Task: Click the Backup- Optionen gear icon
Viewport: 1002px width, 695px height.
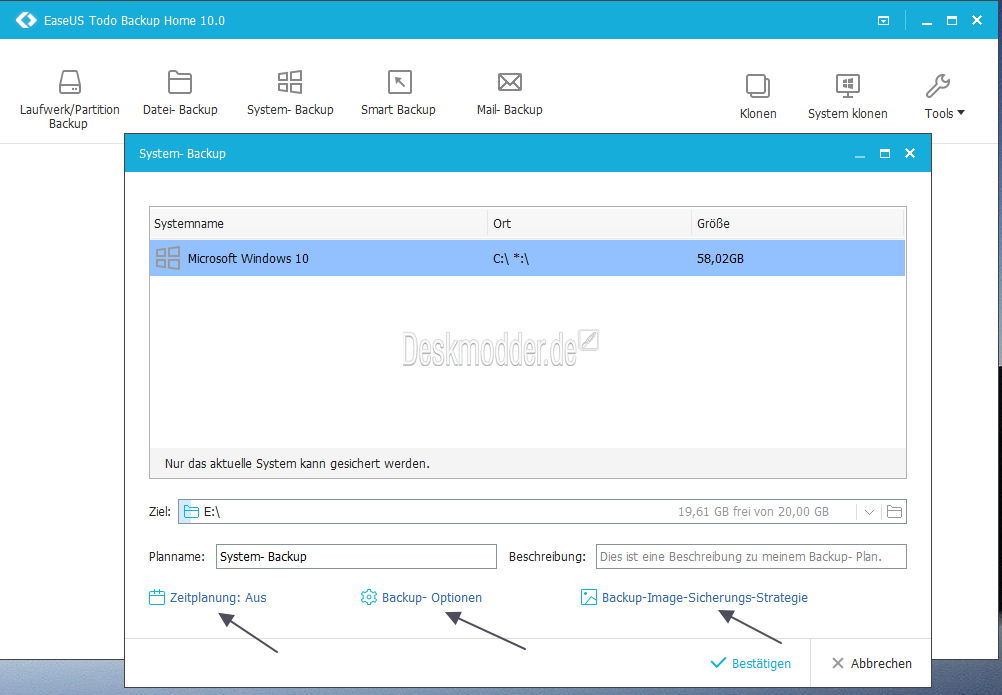Action: click(x=369, y=597)
